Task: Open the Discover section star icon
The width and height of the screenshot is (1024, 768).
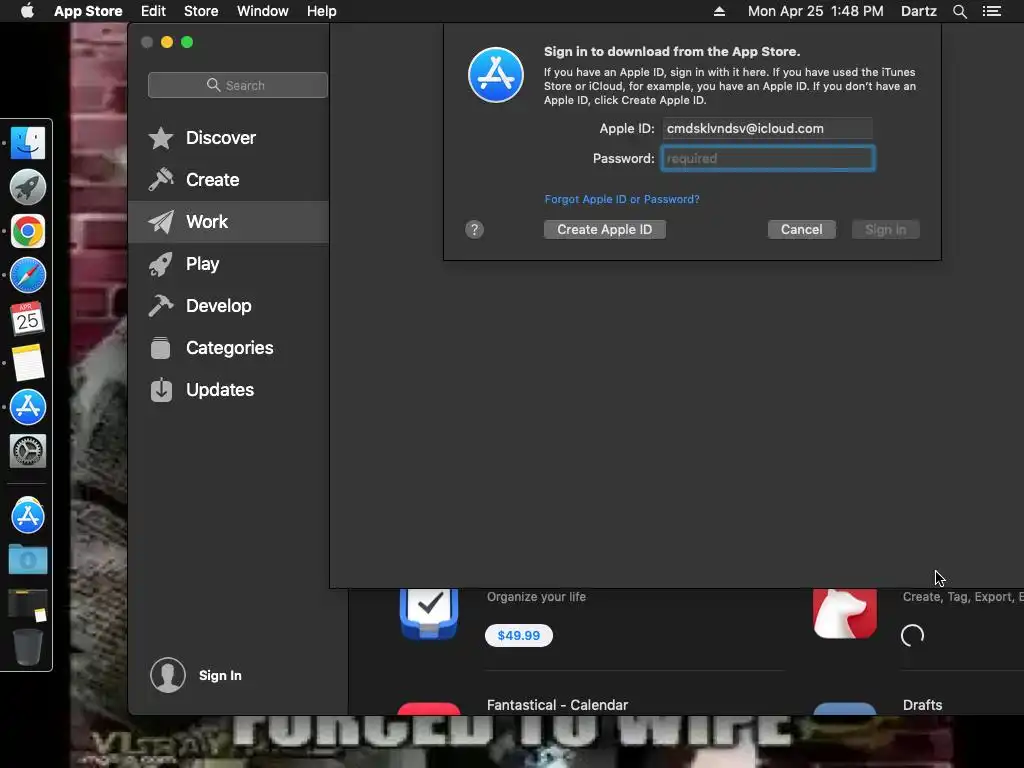Action: [x=161, y=138]
